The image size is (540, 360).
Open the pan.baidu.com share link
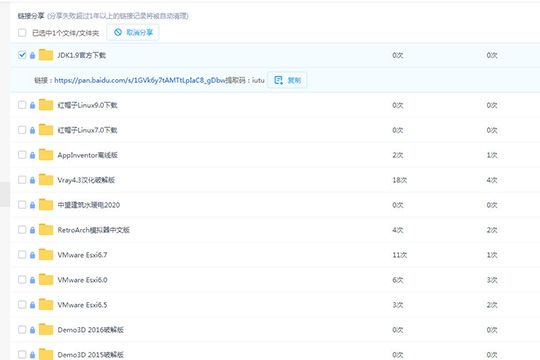pyautogui.click(x=140, y=80)
